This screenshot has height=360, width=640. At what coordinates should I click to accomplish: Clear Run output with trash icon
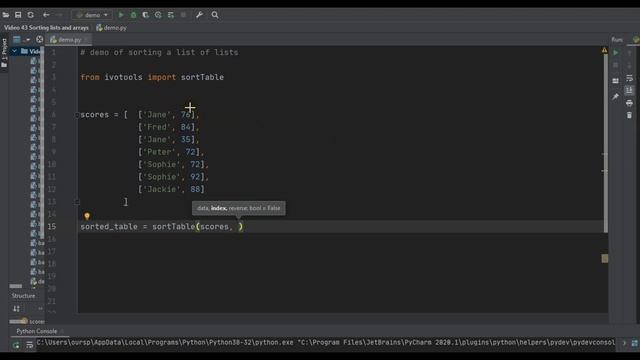629,116
